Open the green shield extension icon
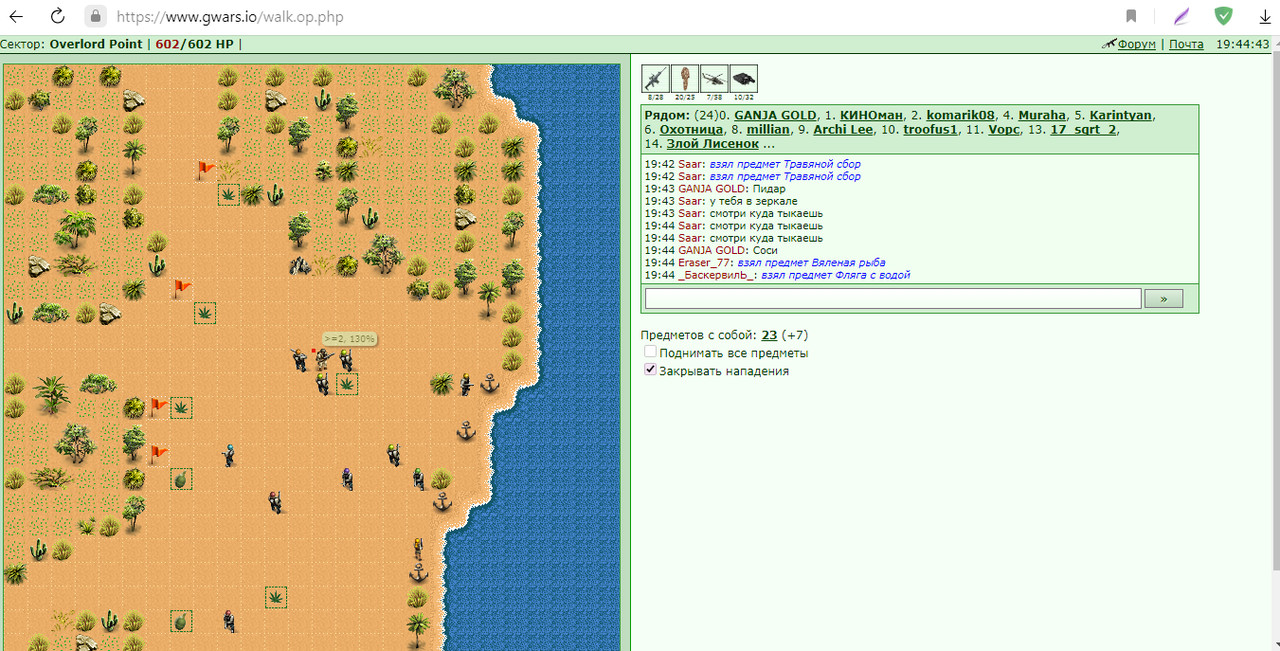Screen dimensions: 1280x651 pos(1223,16)
